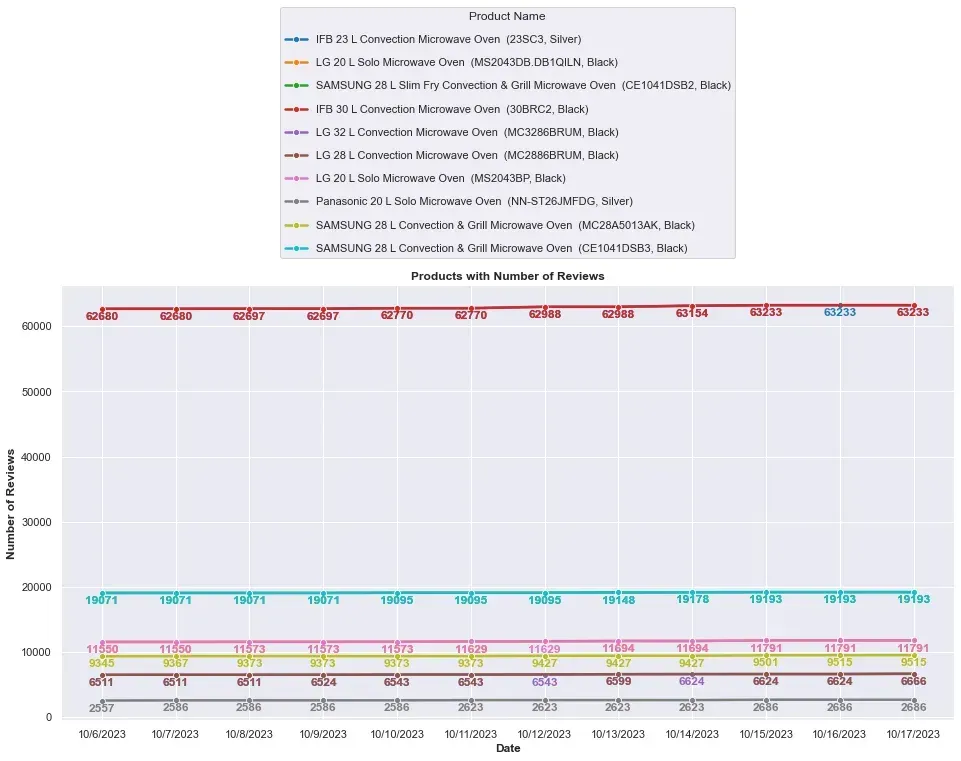This screenshot has height=761, width=961.
Task: Click the red line marker above 10/12/2023
Action: tap(545, 308)
